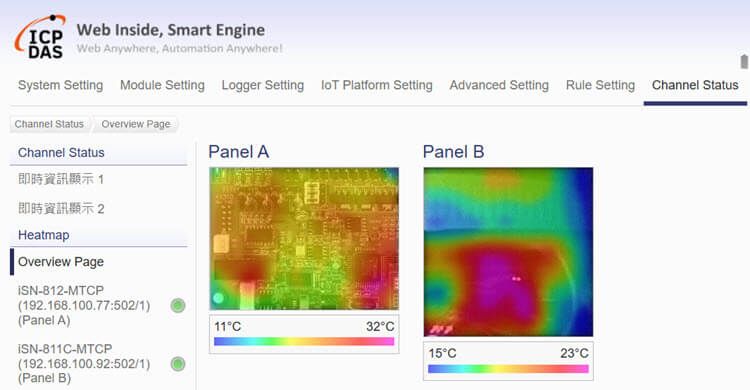Image resolution: width=750 pixels, height=390 pixels.
Task: Click the Web Inside, Smart Engine title
Action: pyautogui.click(x=171, y=30)
